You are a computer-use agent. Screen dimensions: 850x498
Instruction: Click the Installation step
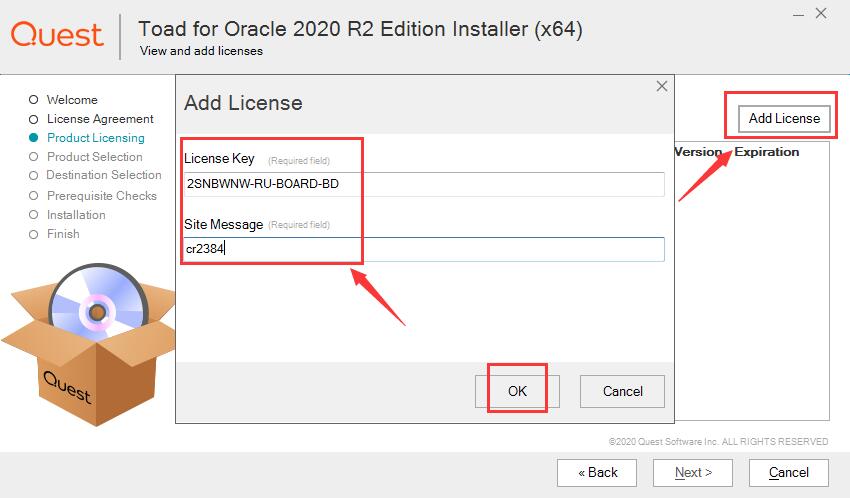(x=75, y=215)
